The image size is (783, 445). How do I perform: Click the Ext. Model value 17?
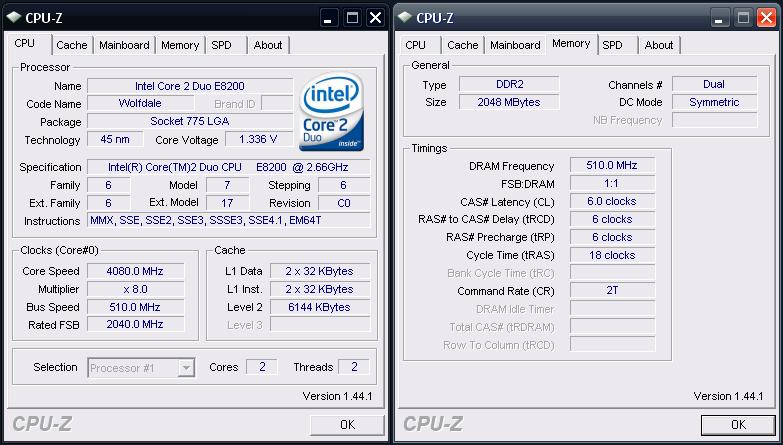click(x=227, y=203)
